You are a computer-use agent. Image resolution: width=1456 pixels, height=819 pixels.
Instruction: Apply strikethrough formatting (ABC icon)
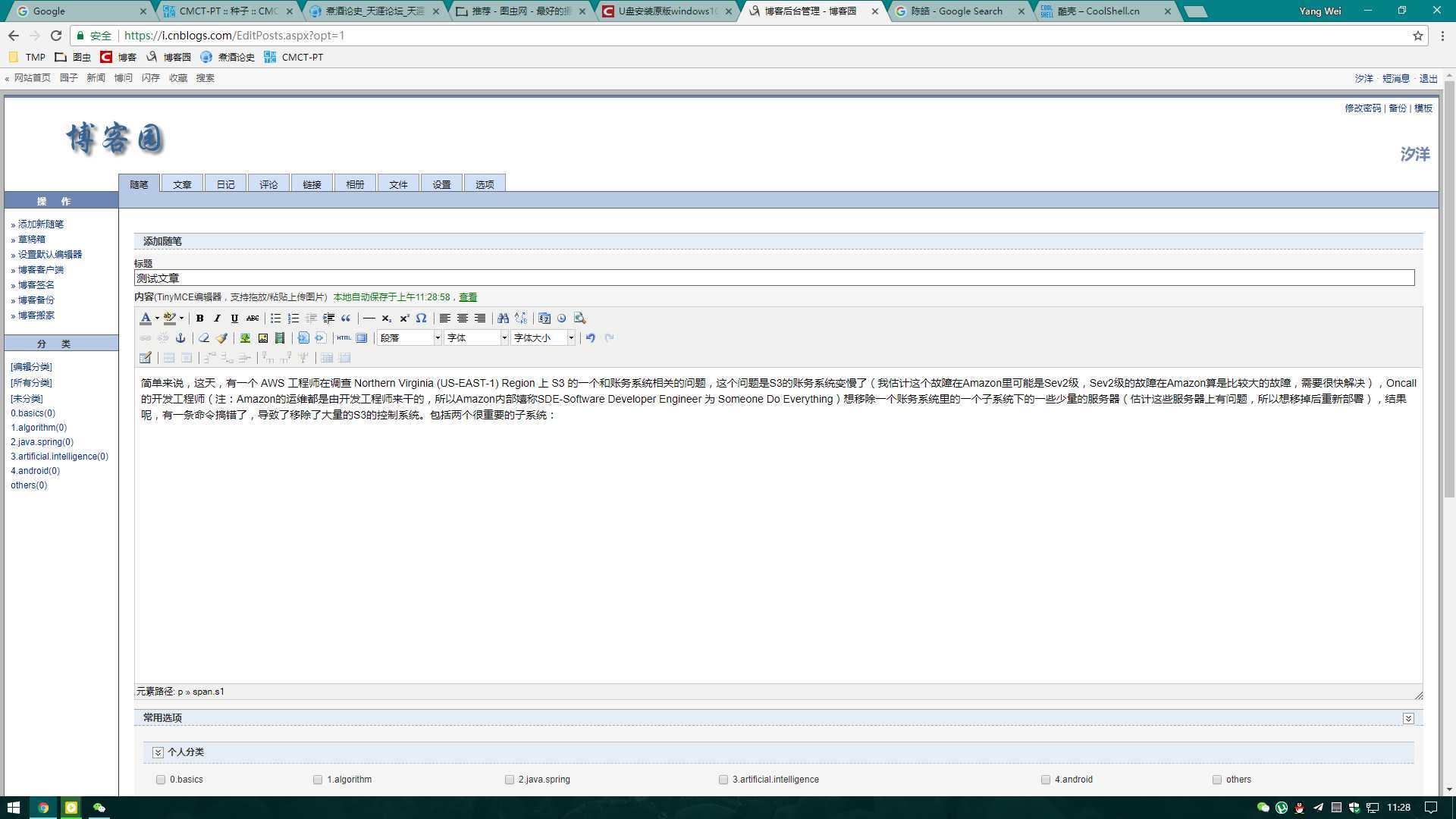point(253,318)
